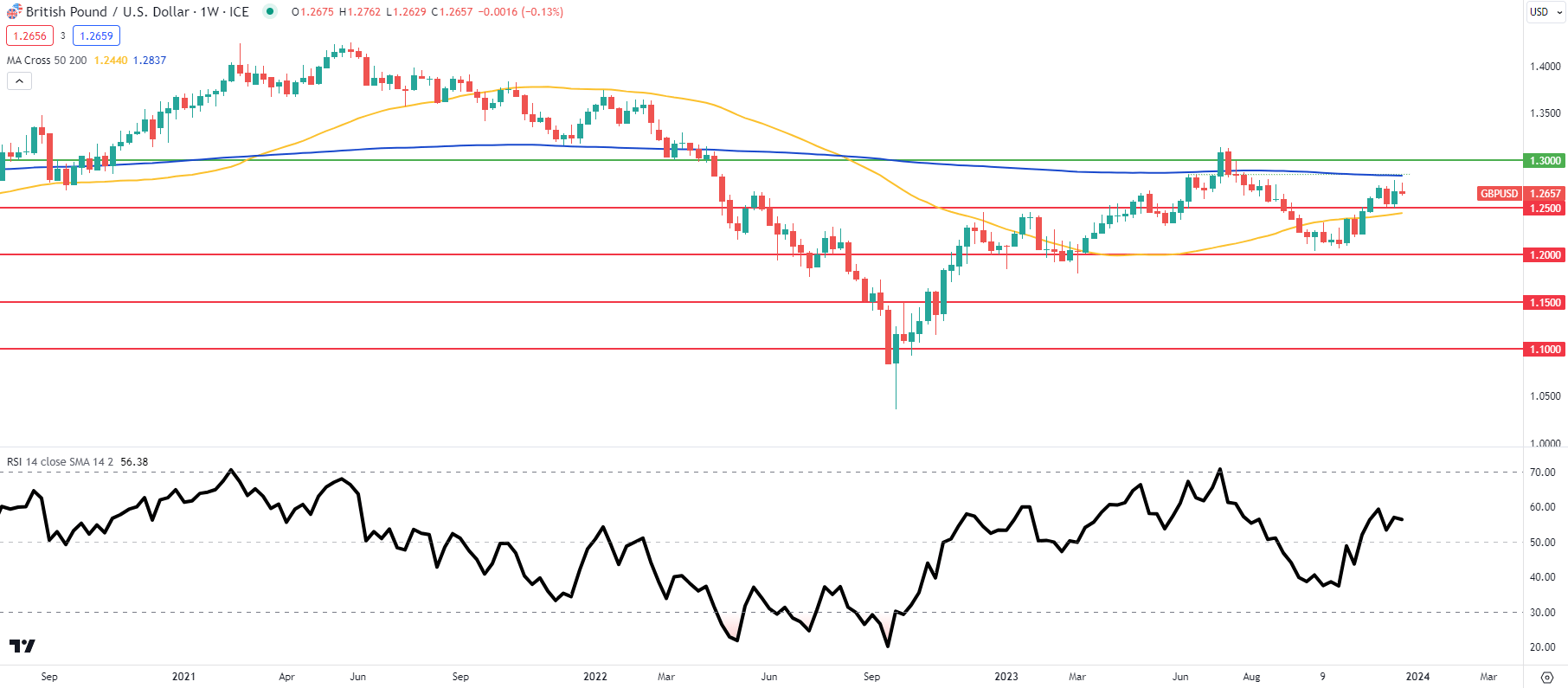The height and width of the screenshot is (688, 1568).
Task: Click the RSI value 56.38
Action: [134, 462]
